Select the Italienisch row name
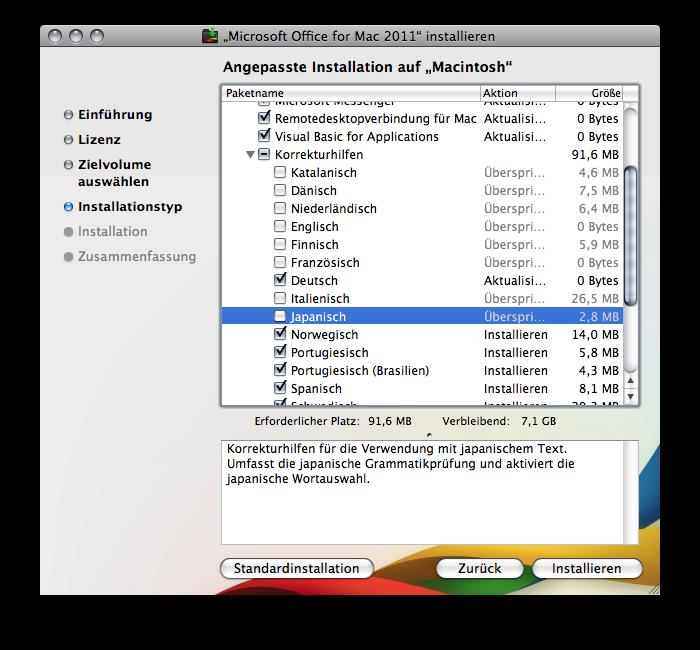700x650 pixels. click(x=320, y=298)
